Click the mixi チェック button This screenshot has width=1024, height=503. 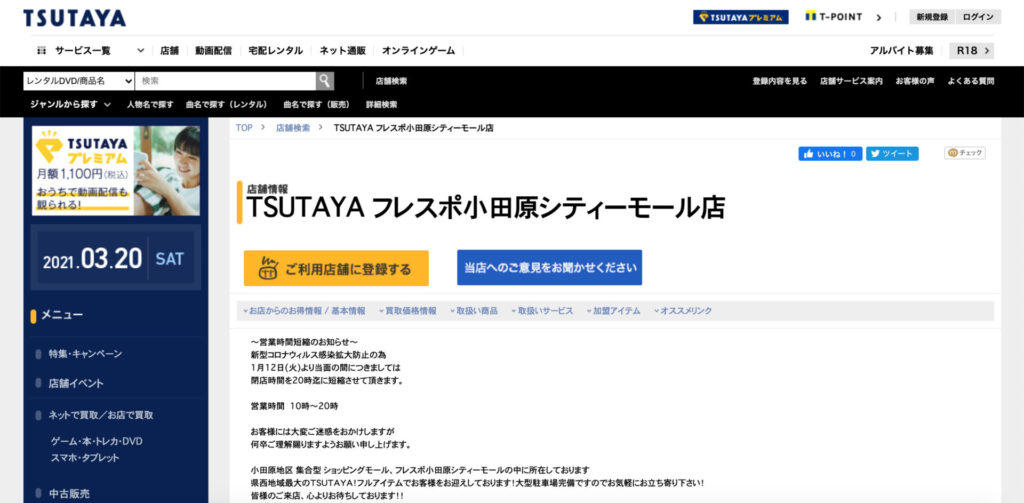point(965,153)
